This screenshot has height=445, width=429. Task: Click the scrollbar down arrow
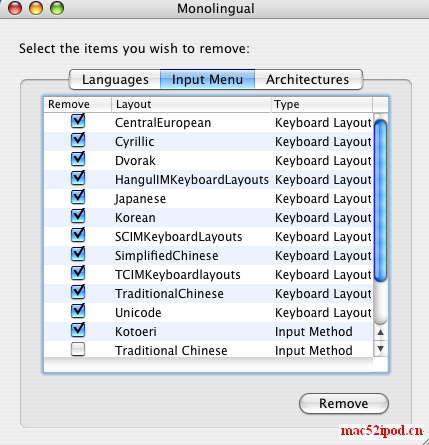pyautogui.click(x=380, y=349)
